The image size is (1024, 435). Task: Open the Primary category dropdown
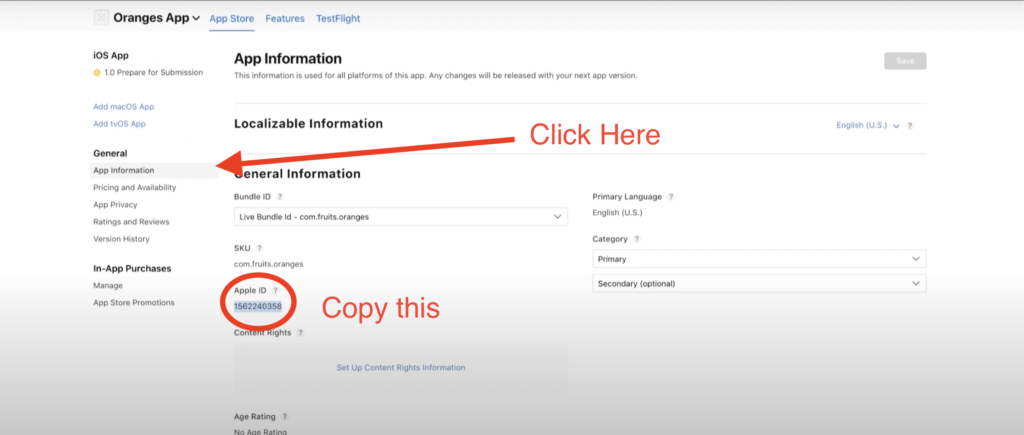tap(758, 259)
